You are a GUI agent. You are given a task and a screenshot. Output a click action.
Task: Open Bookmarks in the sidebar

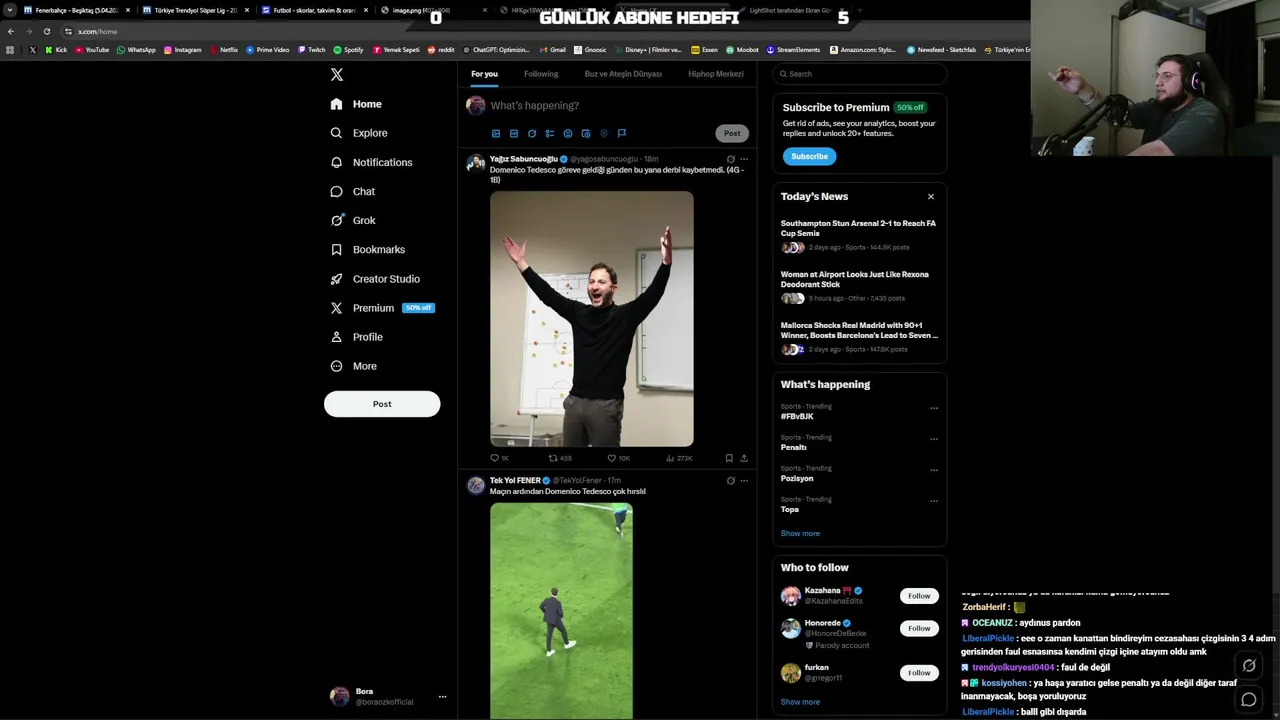[367, 249]
